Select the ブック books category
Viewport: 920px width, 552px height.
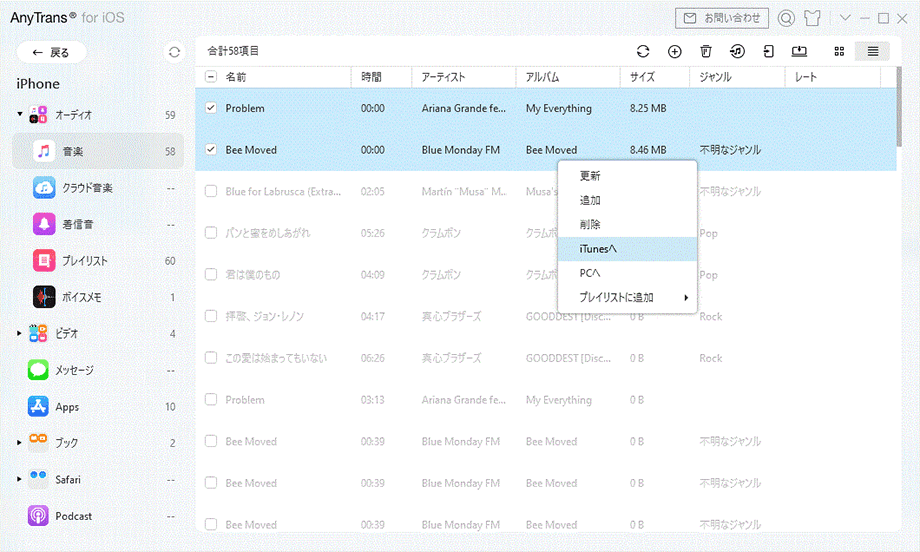point(98,443)
